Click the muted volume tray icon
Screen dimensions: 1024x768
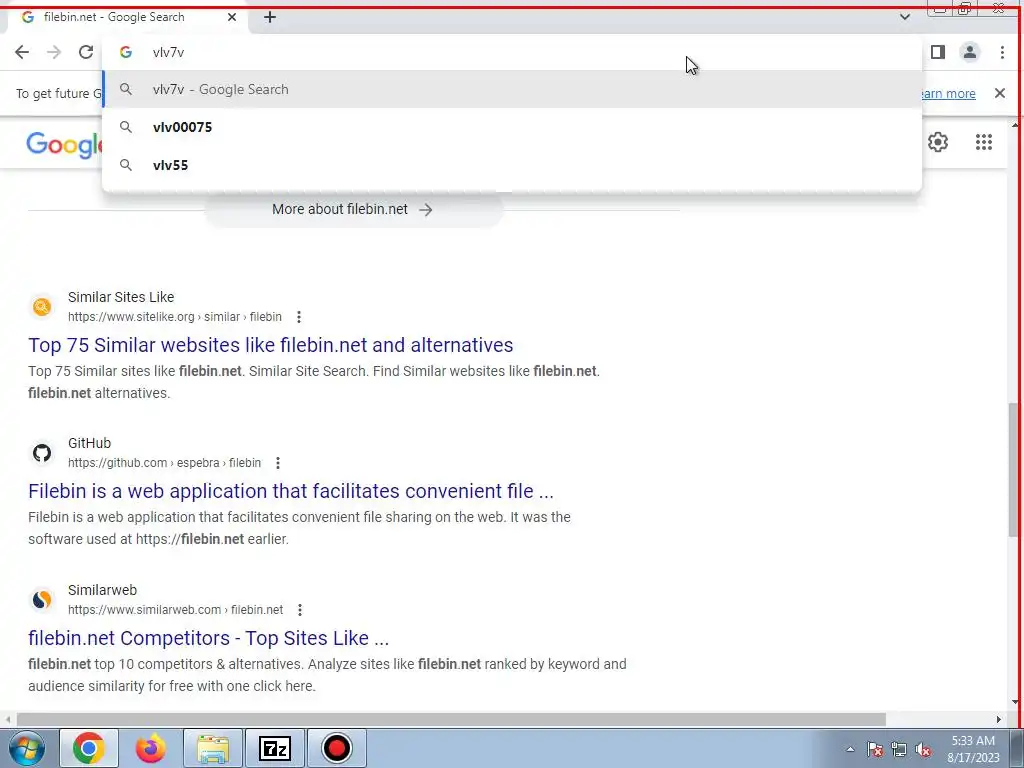coord(923,750)
